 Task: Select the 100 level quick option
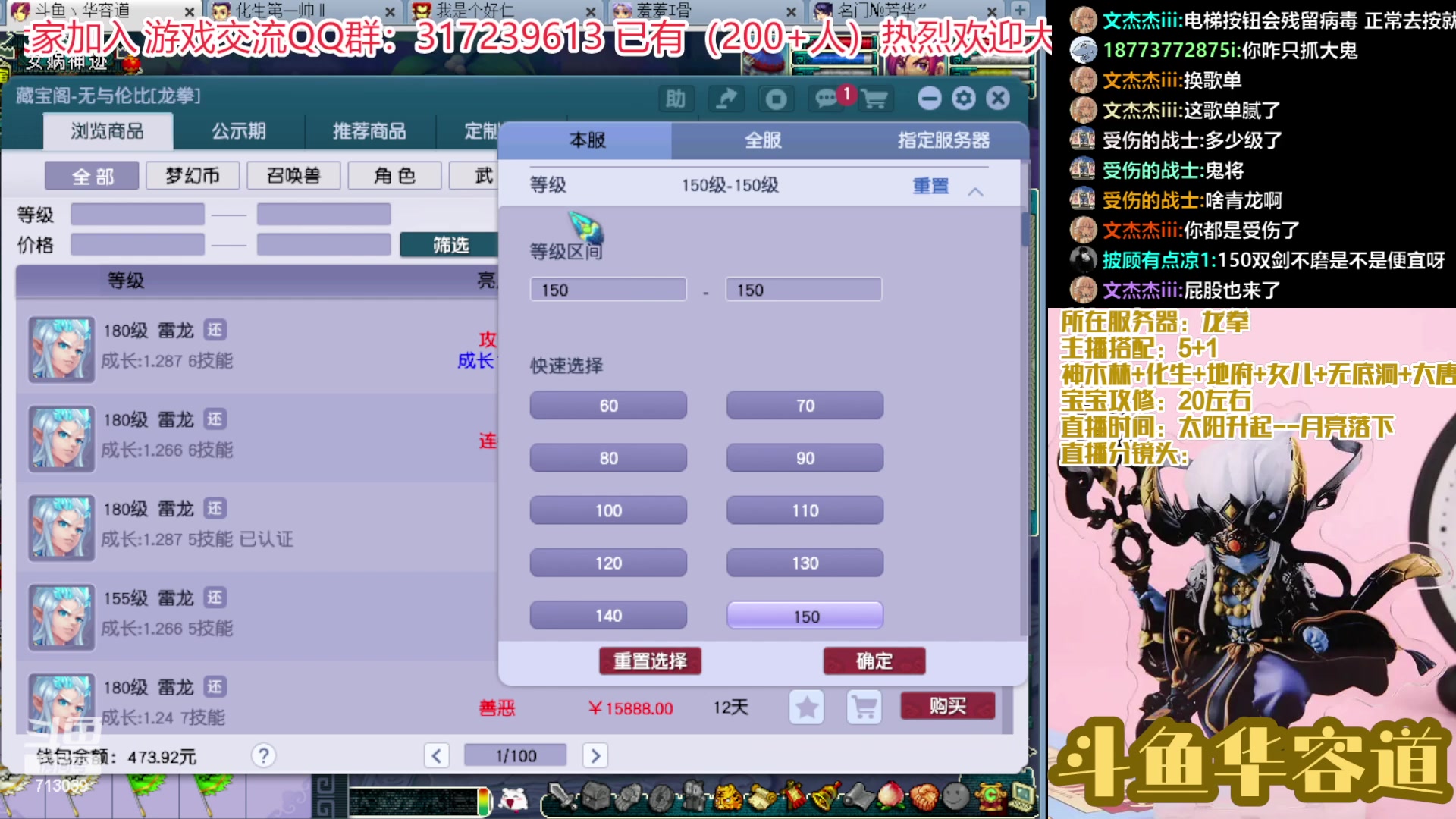coord(608,510)
